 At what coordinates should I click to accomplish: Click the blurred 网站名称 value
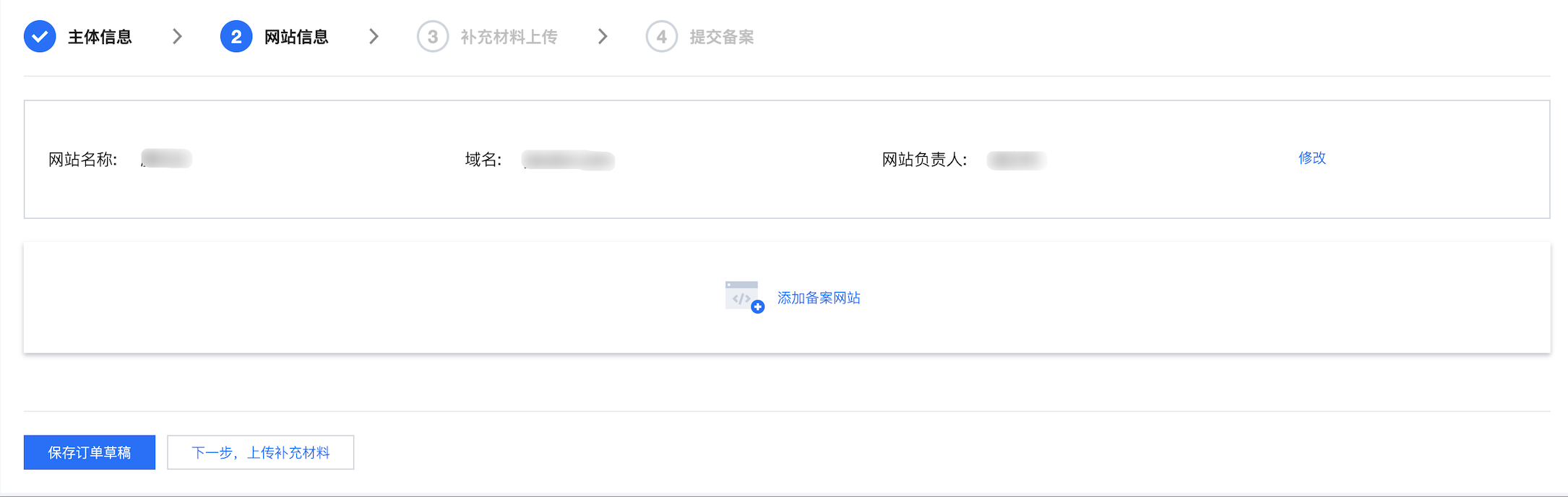coord(167,158)
